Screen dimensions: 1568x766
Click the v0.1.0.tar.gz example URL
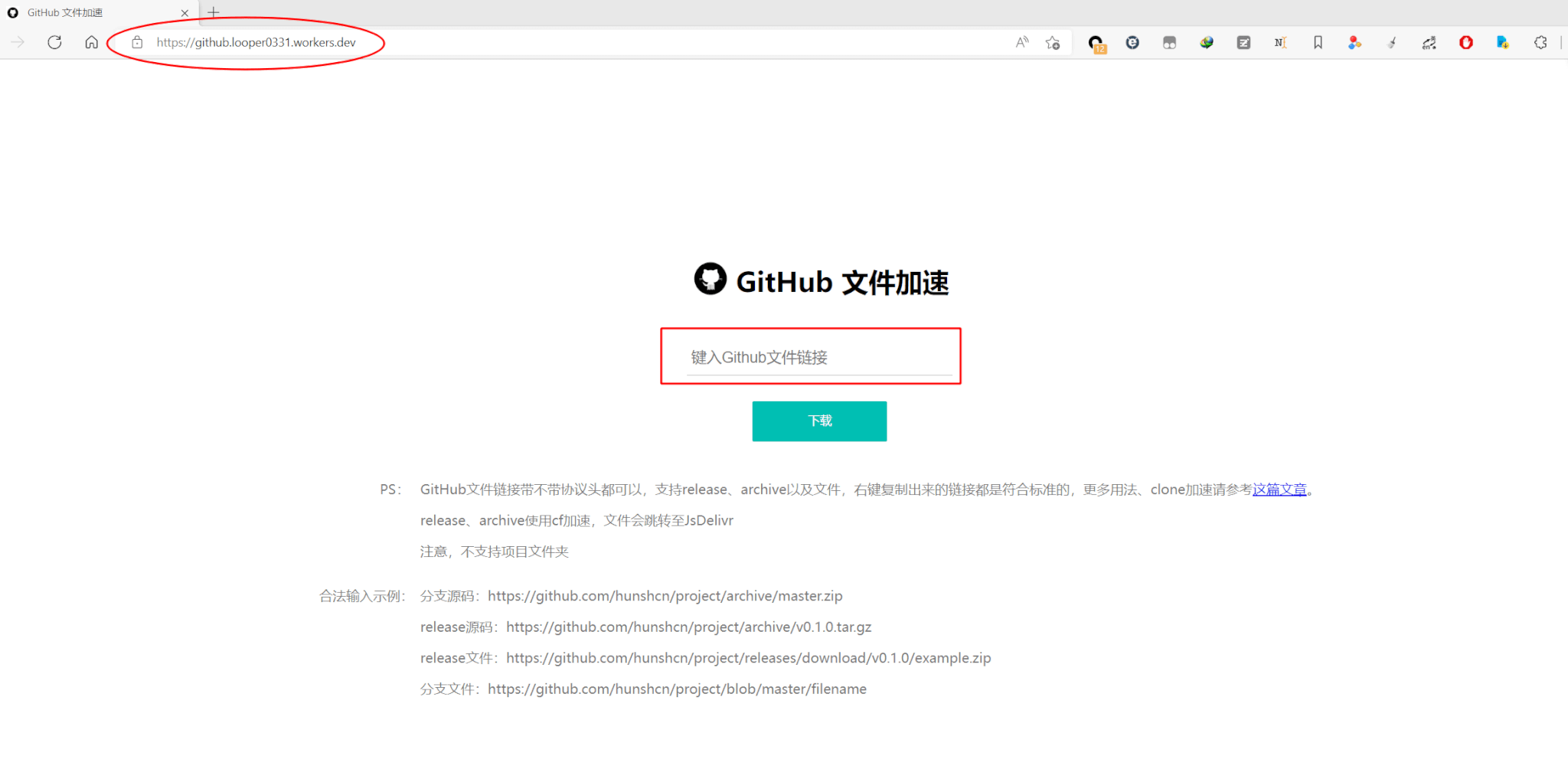click(689, 627)
